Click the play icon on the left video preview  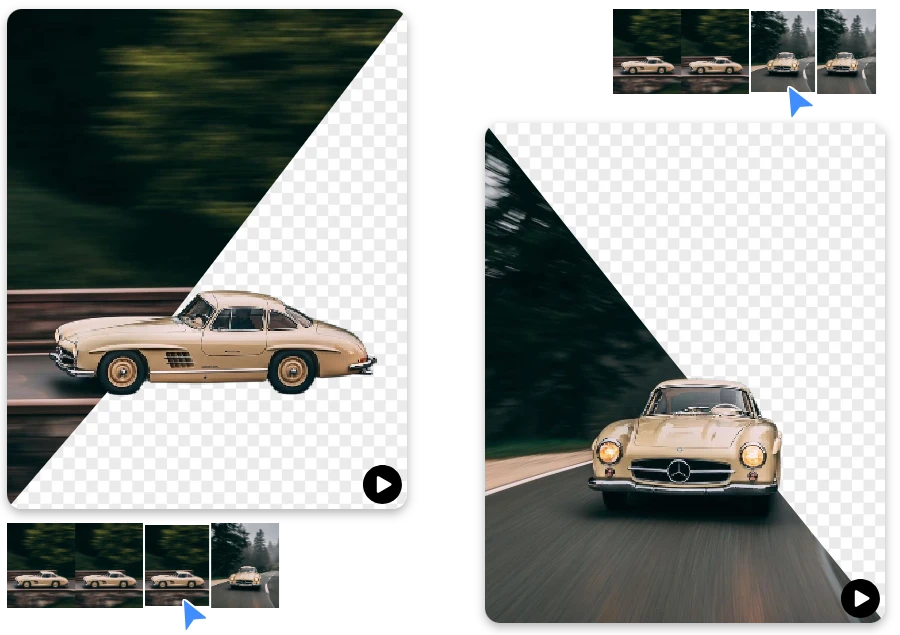(x=382, y=485)
